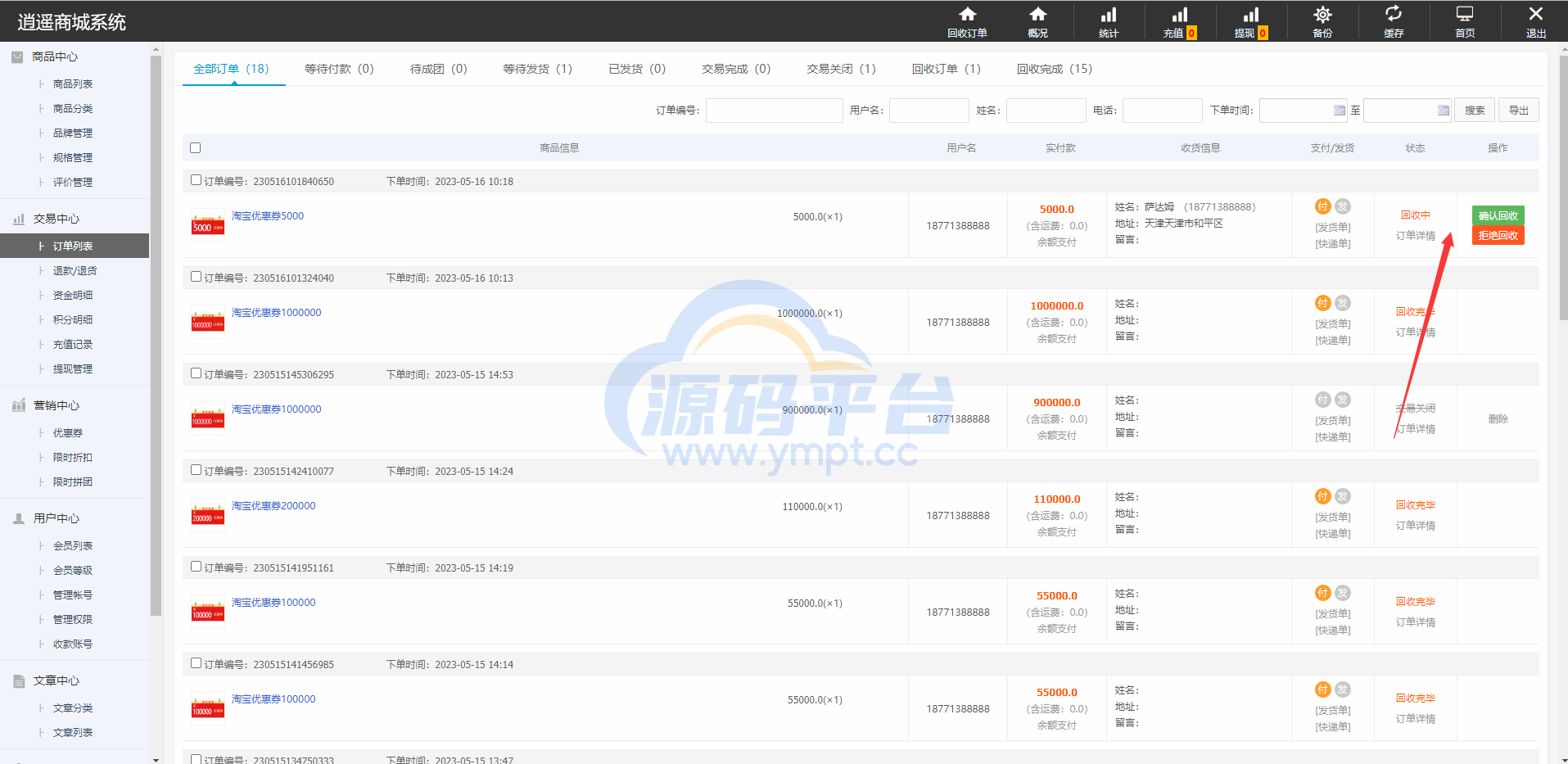1568x764 pixels.
Task: Open 资金明细 in sidebar
Action: coord(73,296)
